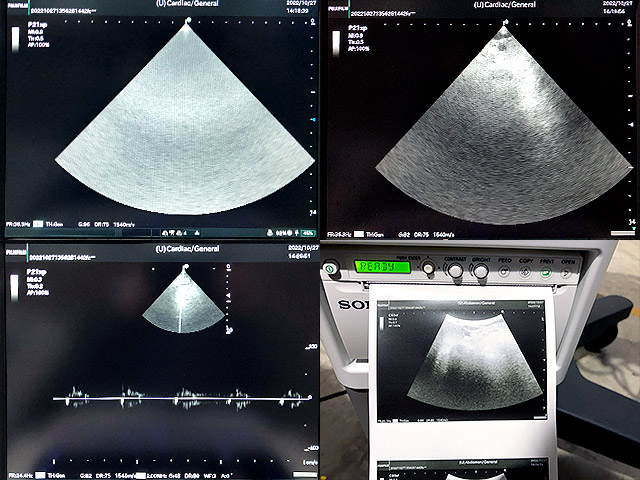Viewport: 640px width, 480px height.
Task: Click the 1540m/s value on the top-right screen
Action: point(444,235)
